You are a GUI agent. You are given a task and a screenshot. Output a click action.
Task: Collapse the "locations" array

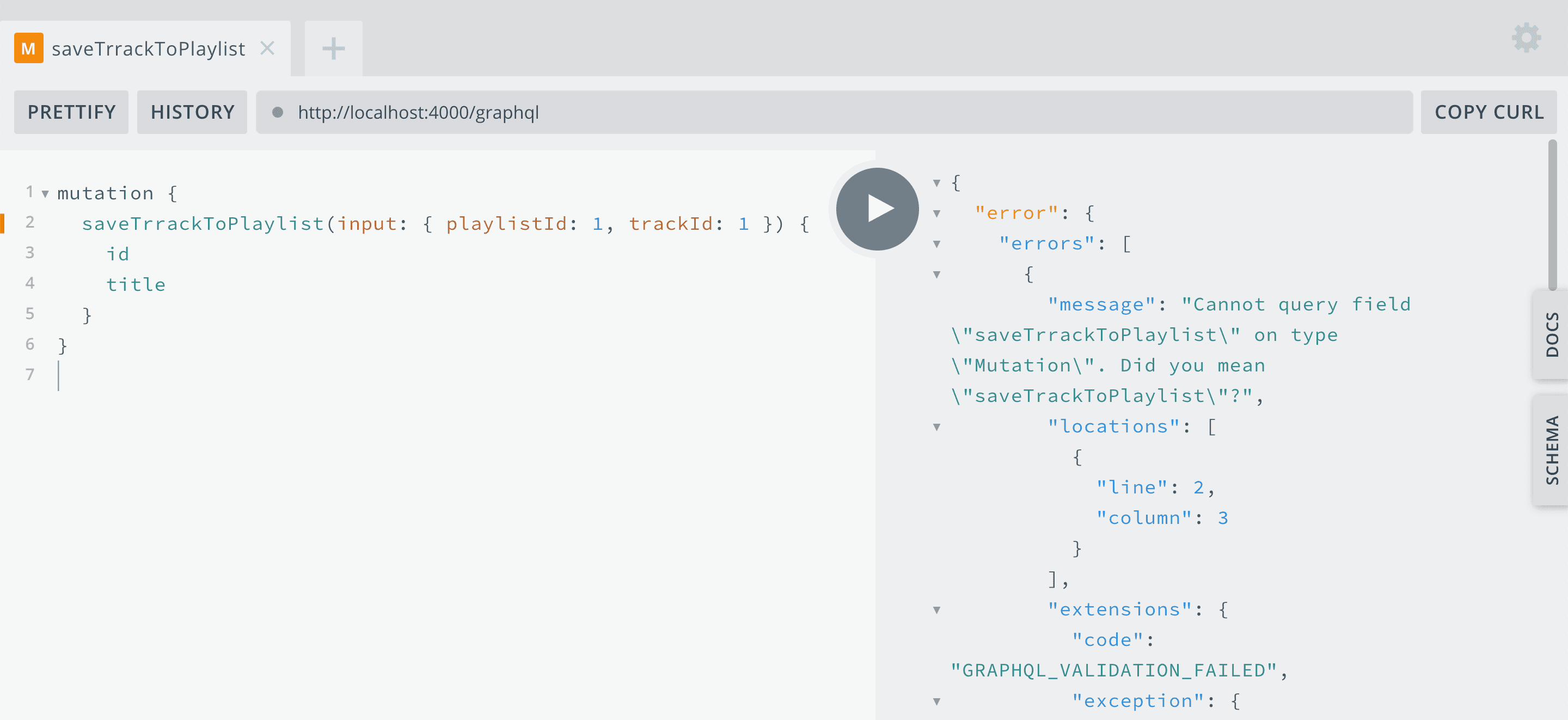click(937, 427)
